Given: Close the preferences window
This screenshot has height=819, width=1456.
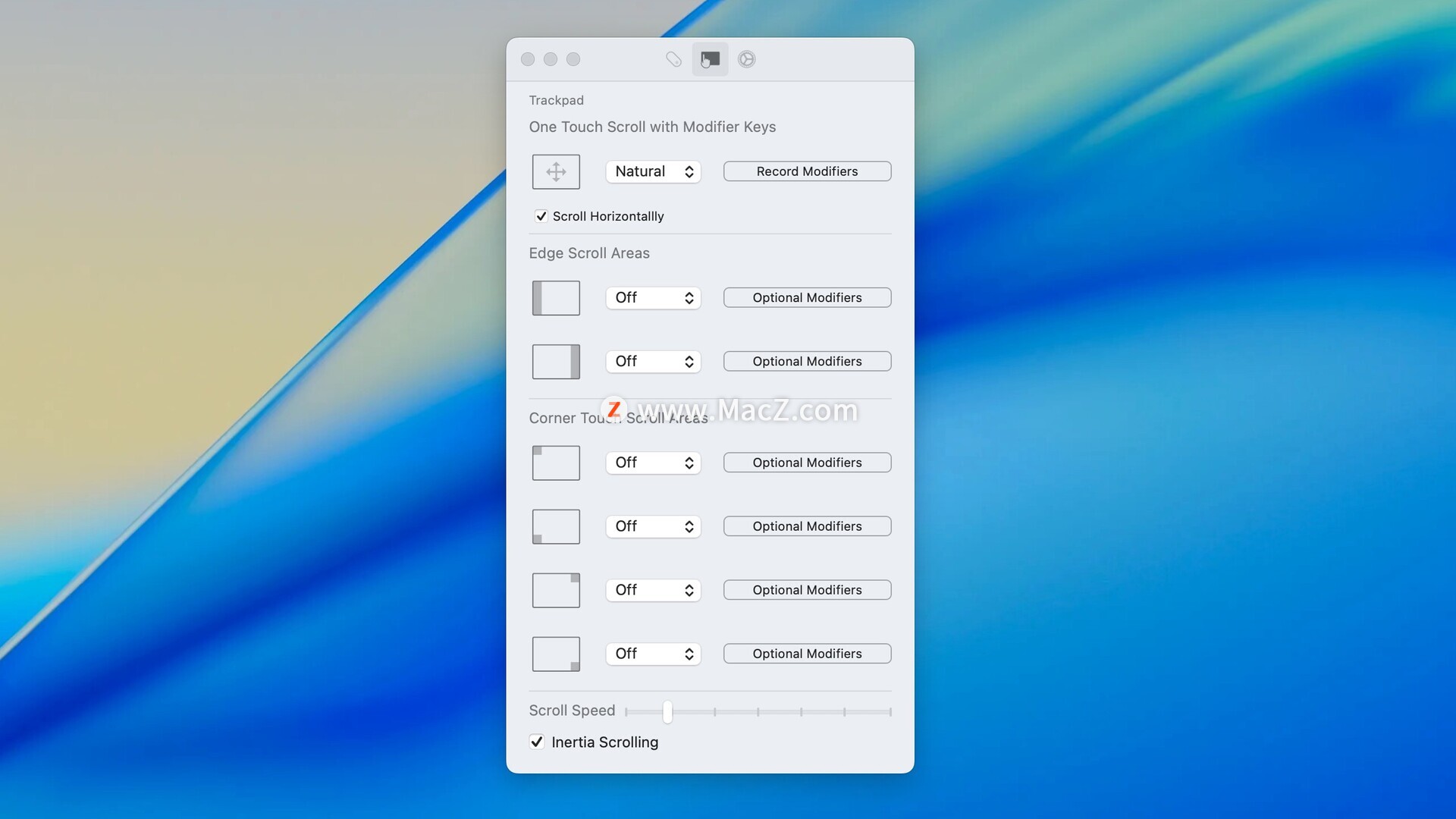Looking at the screenshot, I should coord(528,59).
